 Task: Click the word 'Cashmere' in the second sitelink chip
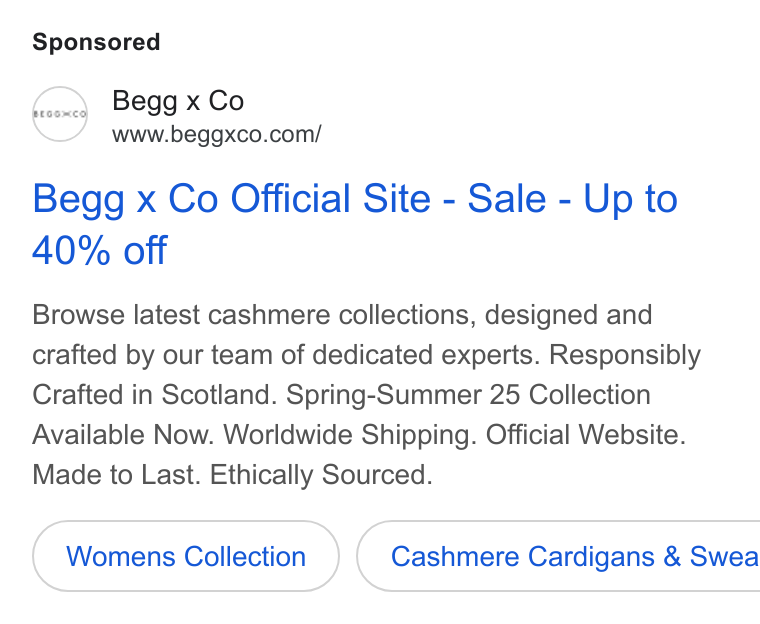point(455,556)
